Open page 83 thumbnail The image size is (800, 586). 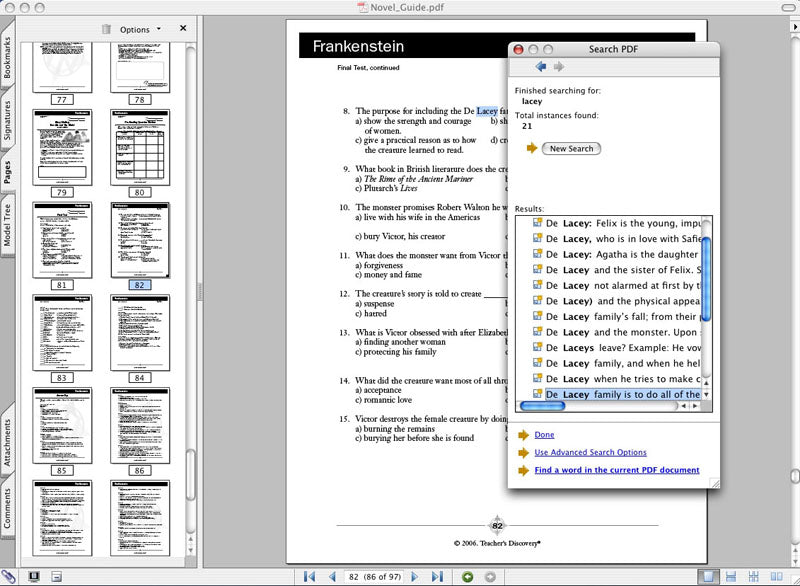coord(62,330)
